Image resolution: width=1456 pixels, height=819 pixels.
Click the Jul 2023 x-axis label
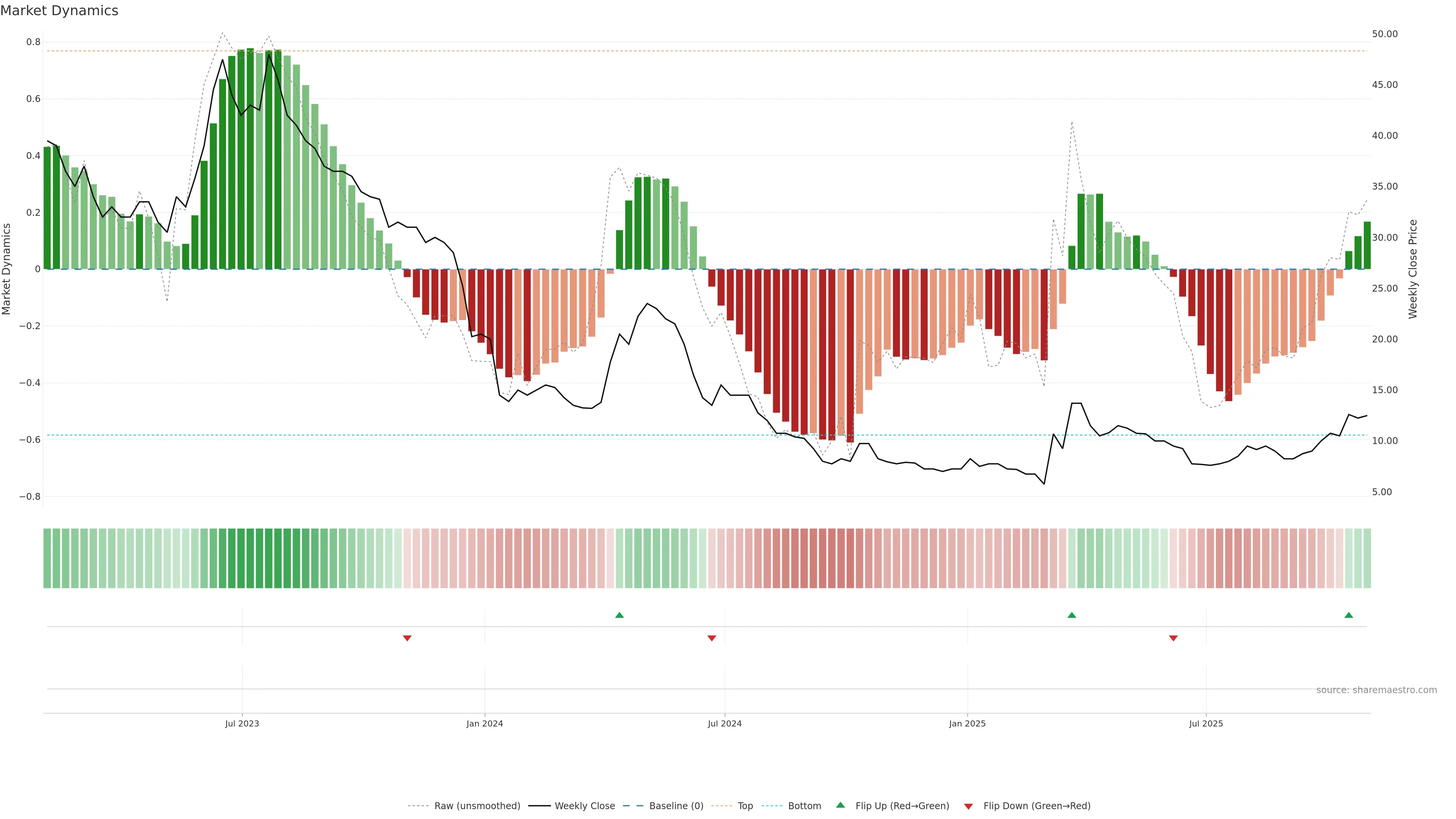point(242,723)
